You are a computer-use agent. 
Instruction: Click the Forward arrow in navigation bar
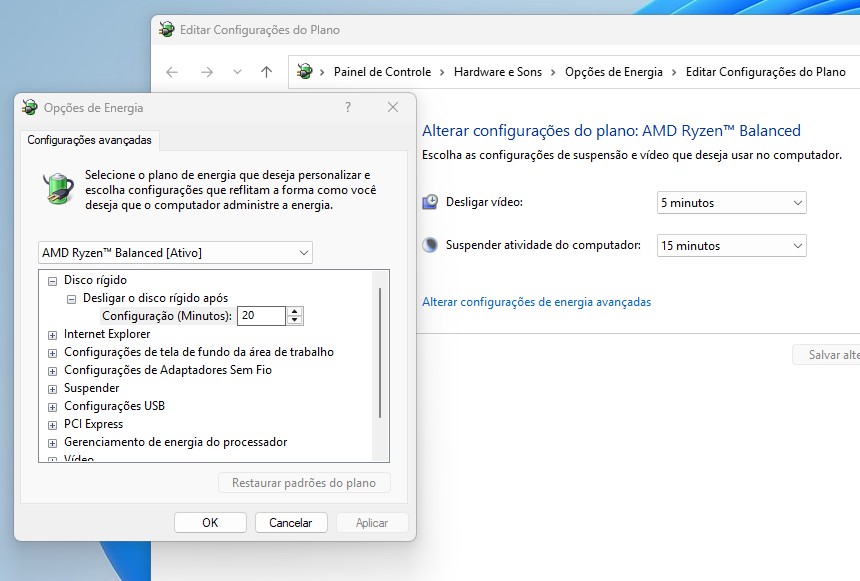[207, 72]
